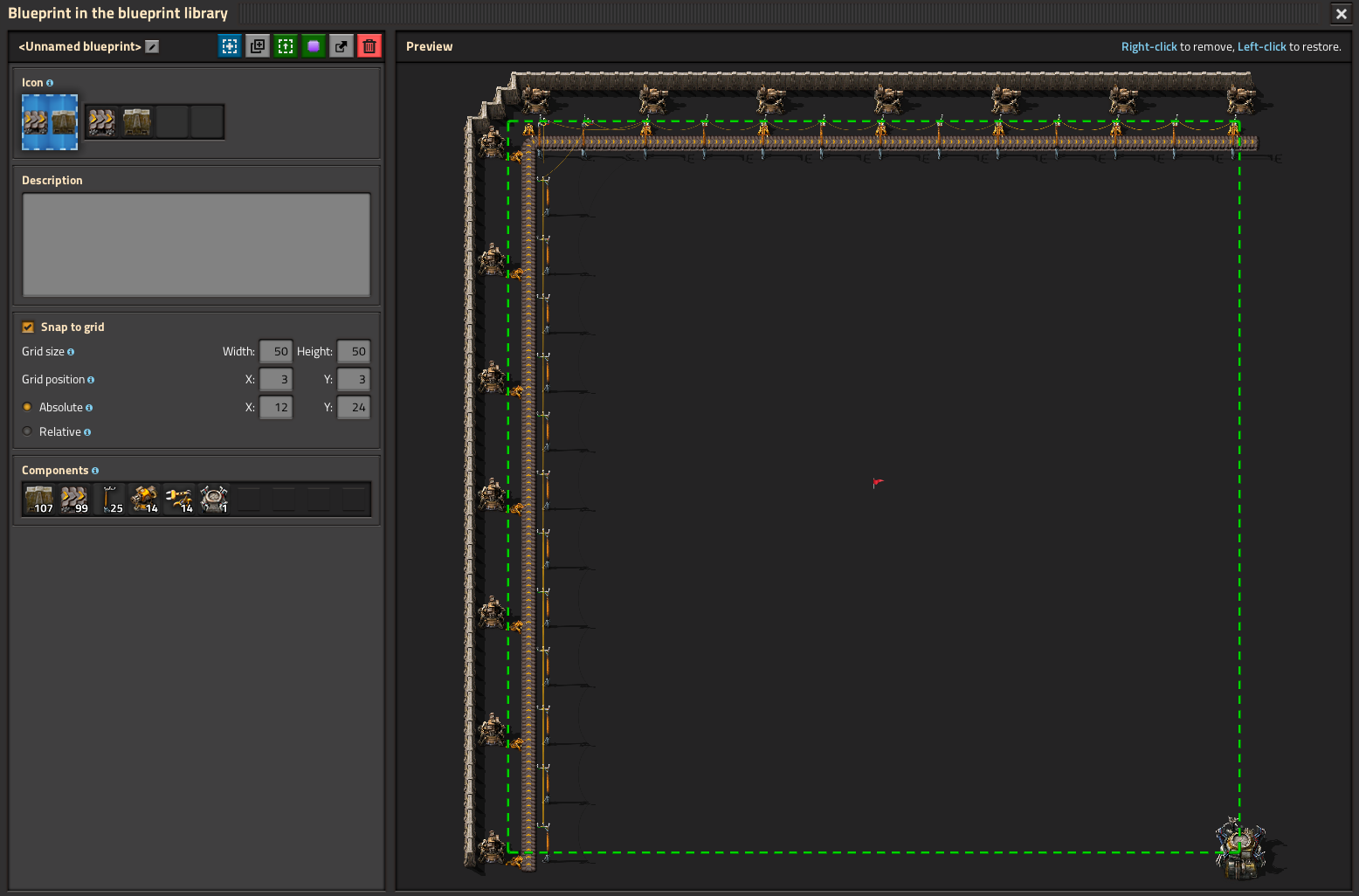Click electric pole component count 25
Screen dimensions: 1359x896
point(109,500)
